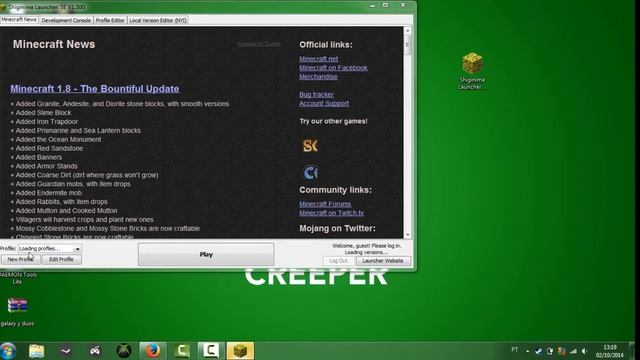
Task: Click '+ Added Banners' news line
Action: (x=36, y=158)
